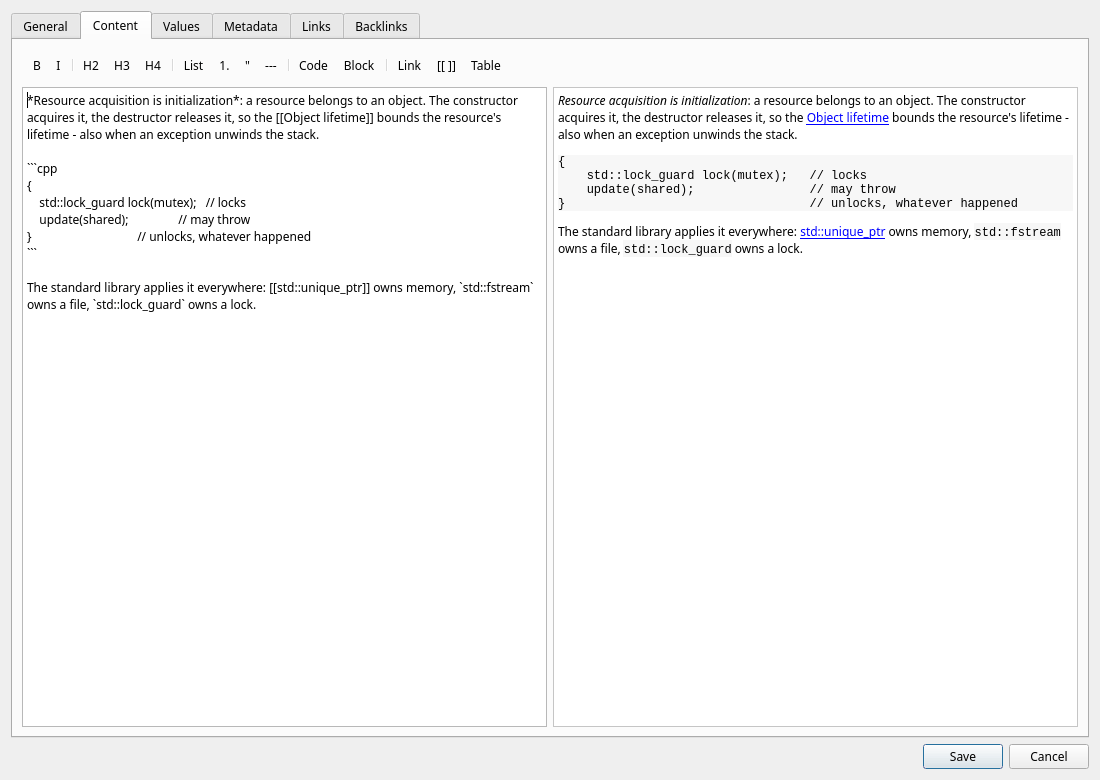
Task: Follow the std::unique_ptr link in the preview
Action: point(842,231)
